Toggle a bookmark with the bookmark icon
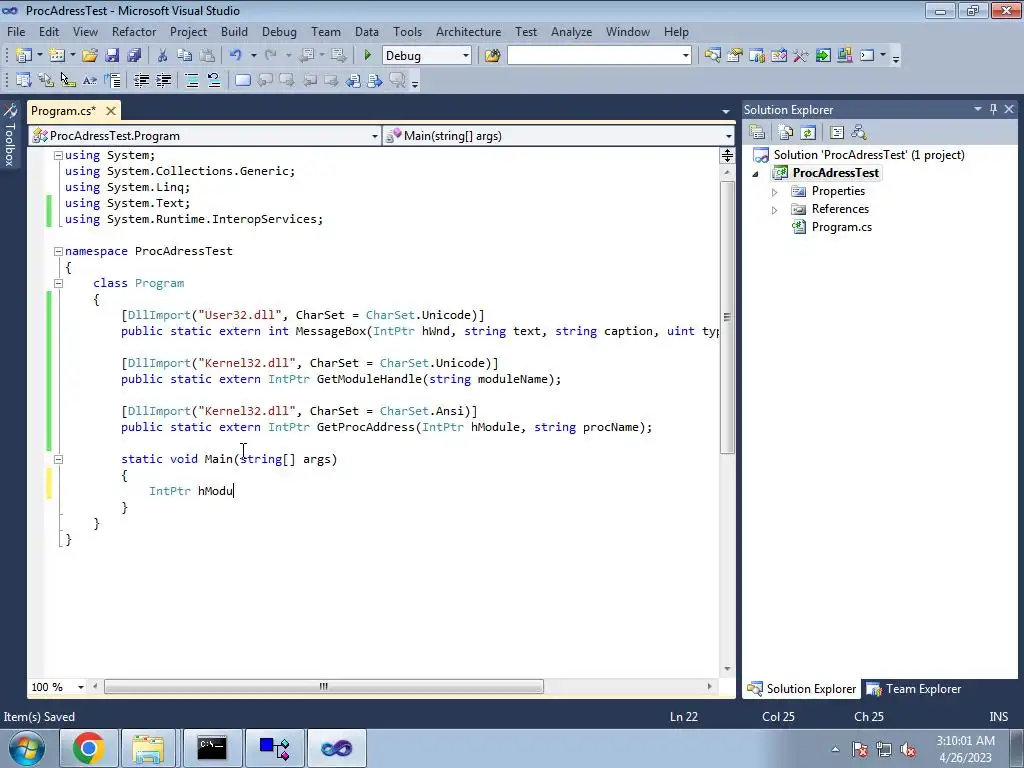 (242, 80)
